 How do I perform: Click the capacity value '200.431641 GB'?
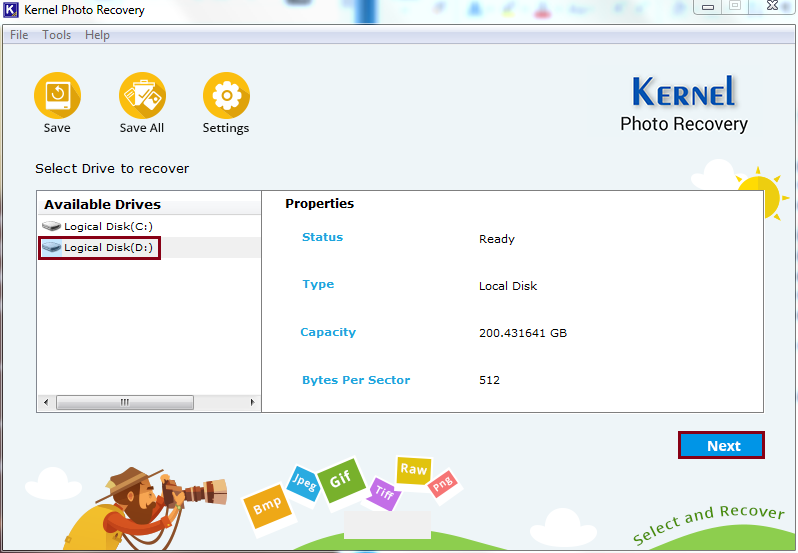pyautogui.click(x=523, y=333)
